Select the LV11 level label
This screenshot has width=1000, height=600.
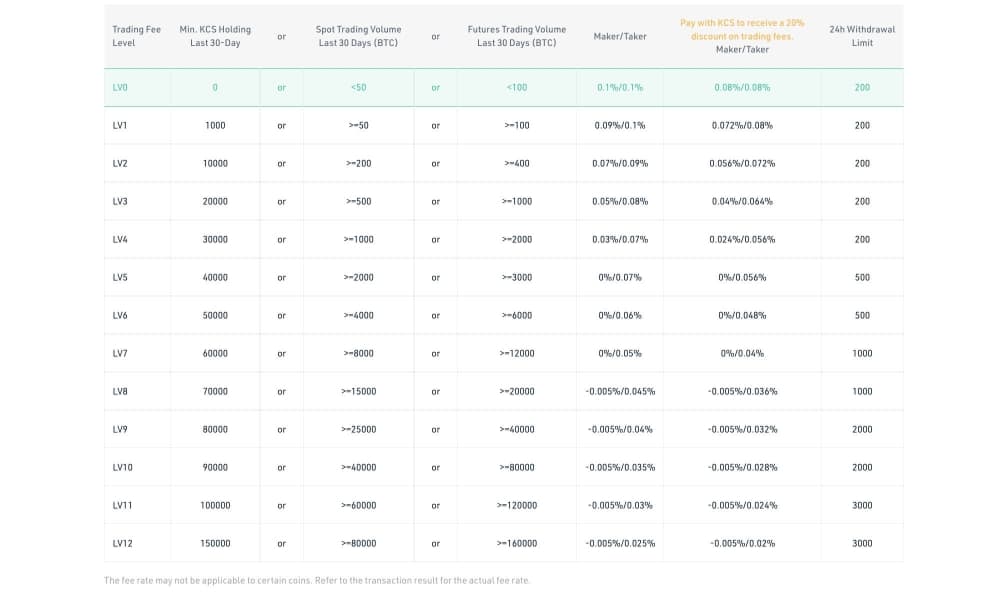(122, 506)
